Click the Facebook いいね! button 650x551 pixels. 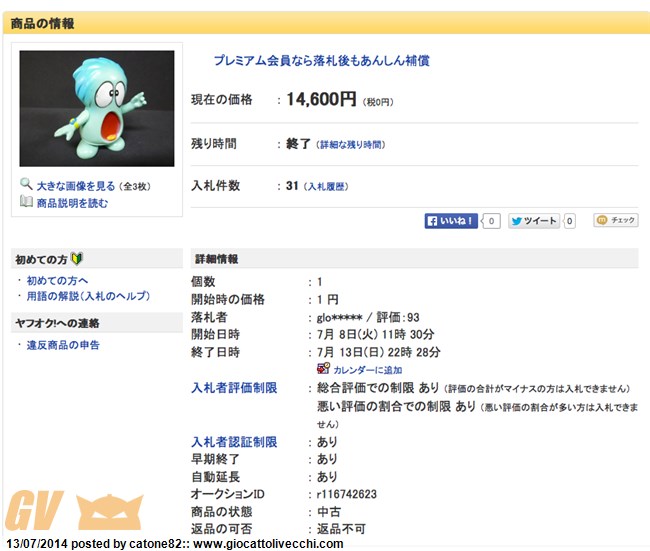pos(452,221)
